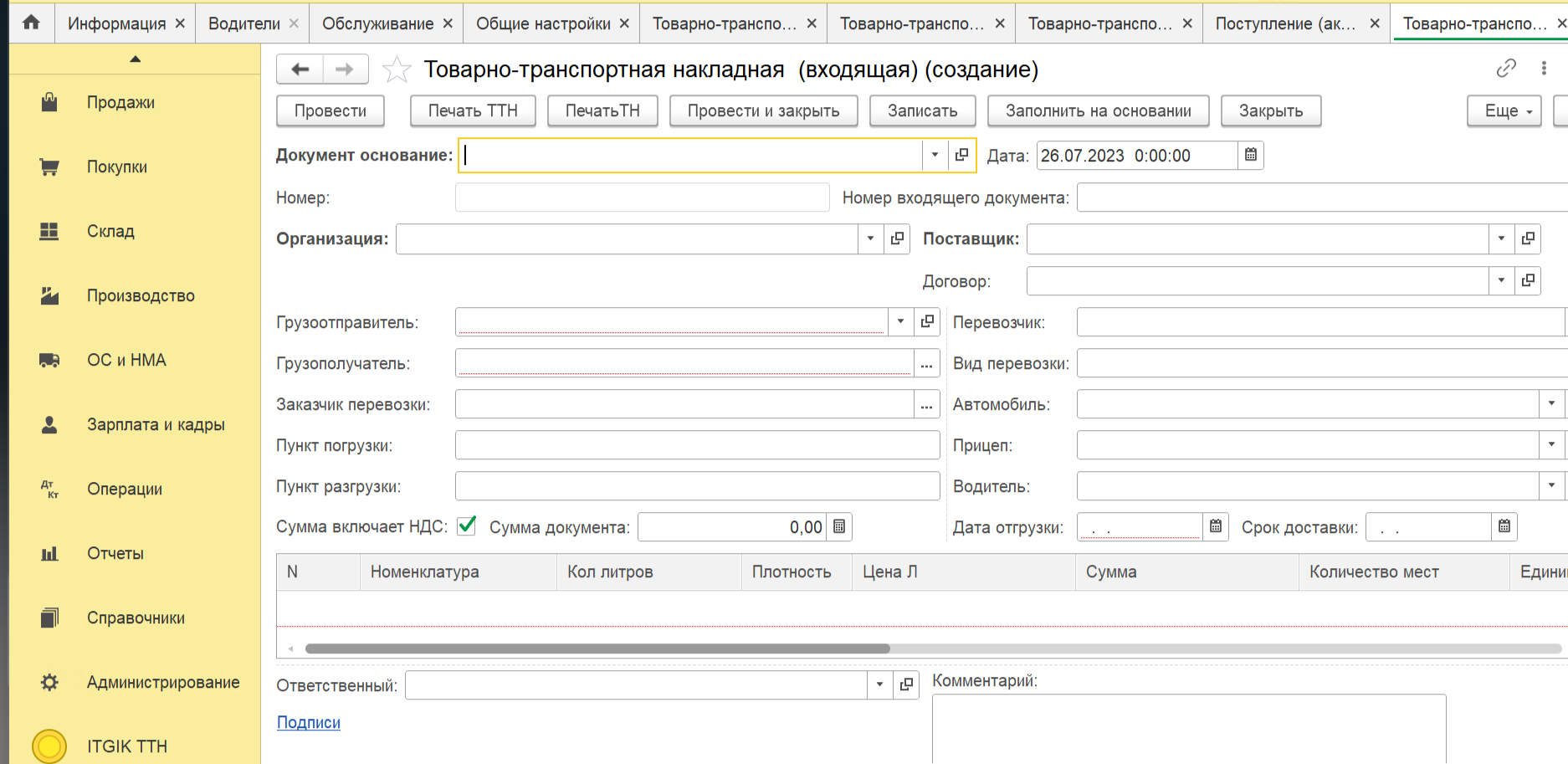The height and width of the screenshot is (764, 1568).
Task: Switch to the Водители tab
Action: tap(243, 23)
